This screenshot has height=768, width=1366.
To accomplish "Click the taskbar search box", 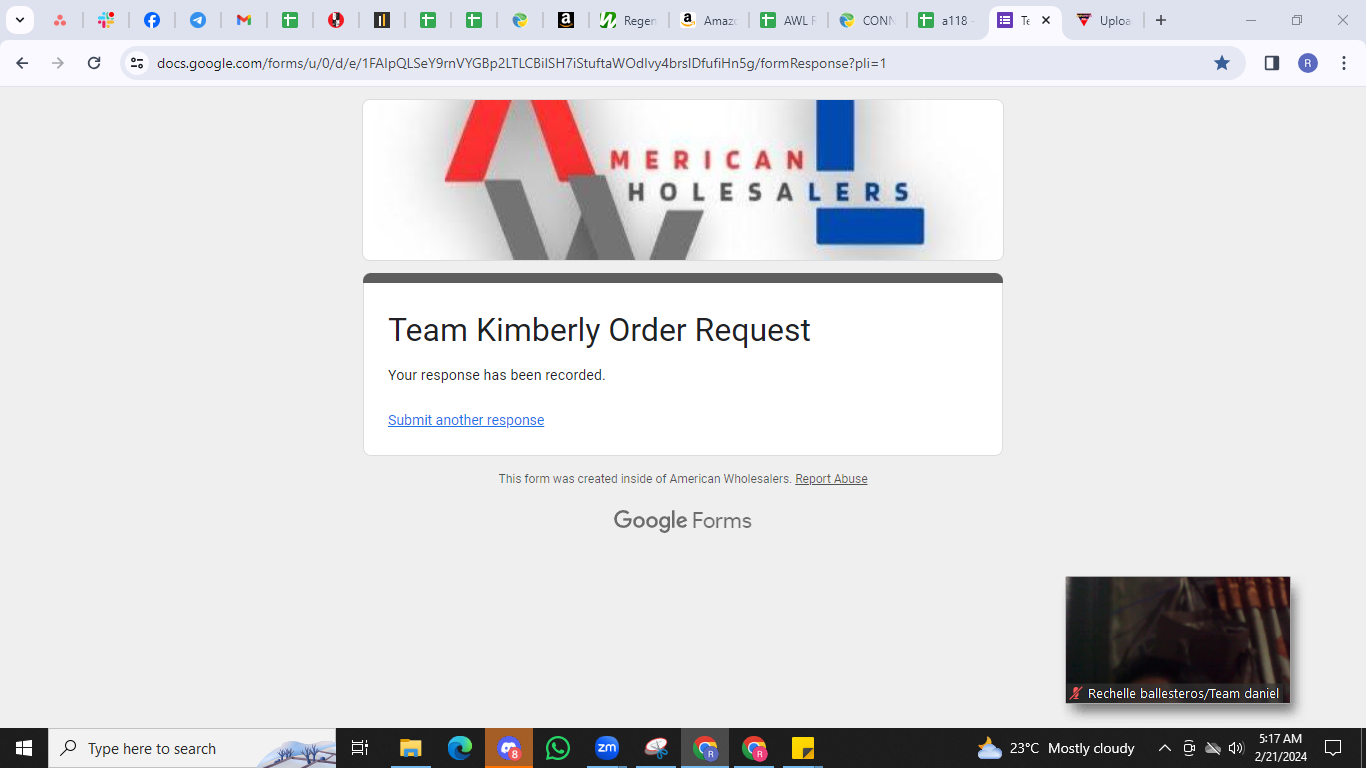I will (192, 748).
